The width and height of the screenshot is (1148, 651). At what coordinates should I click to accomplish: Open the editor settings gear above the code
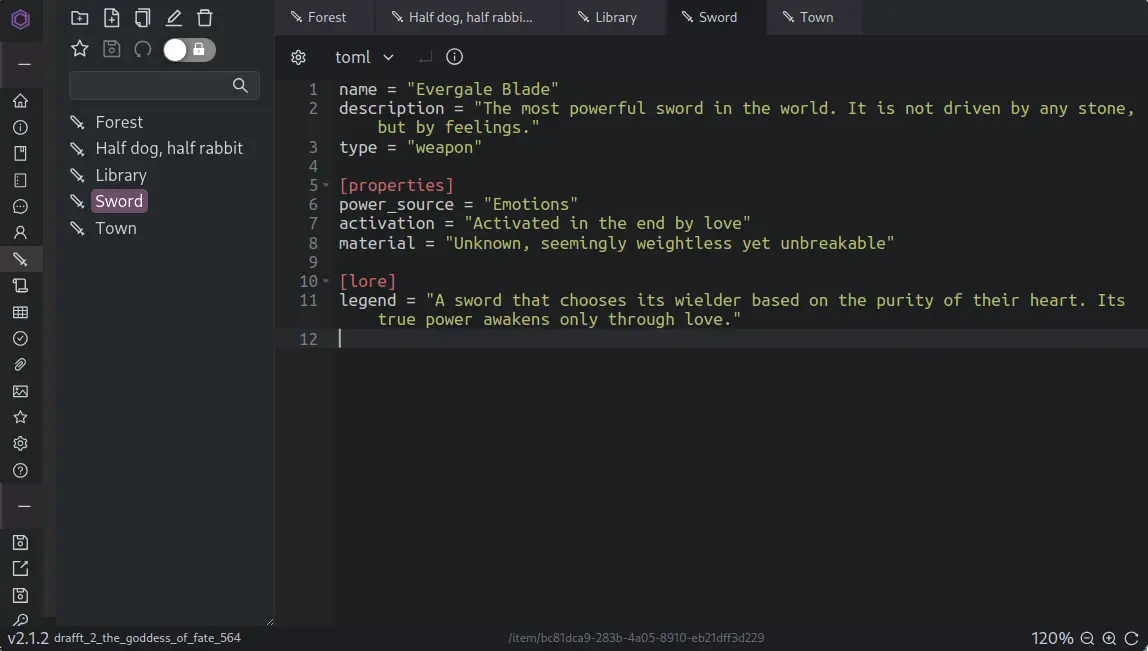(298, 57)
